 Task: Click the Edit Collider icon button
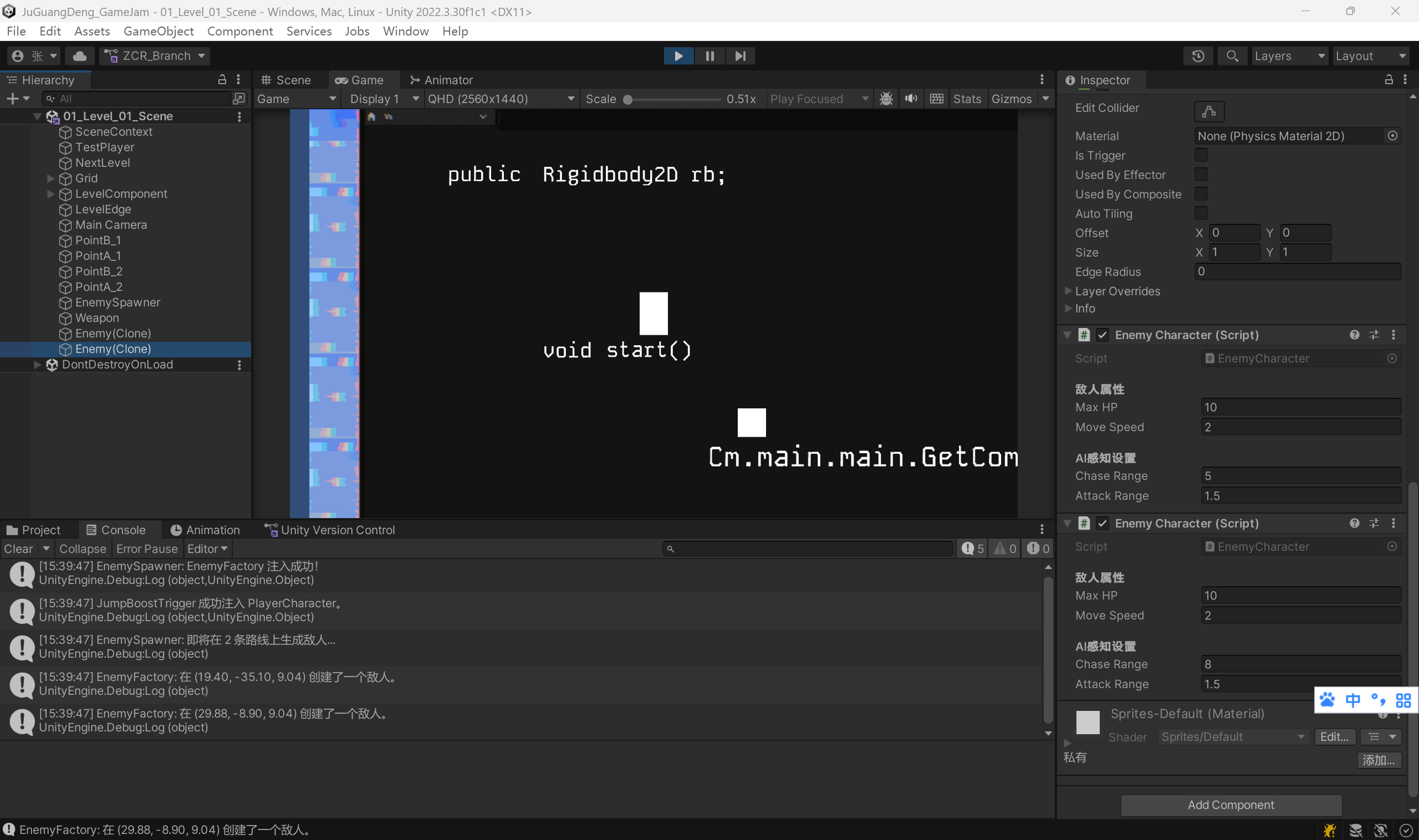(x=1208, y=111)
